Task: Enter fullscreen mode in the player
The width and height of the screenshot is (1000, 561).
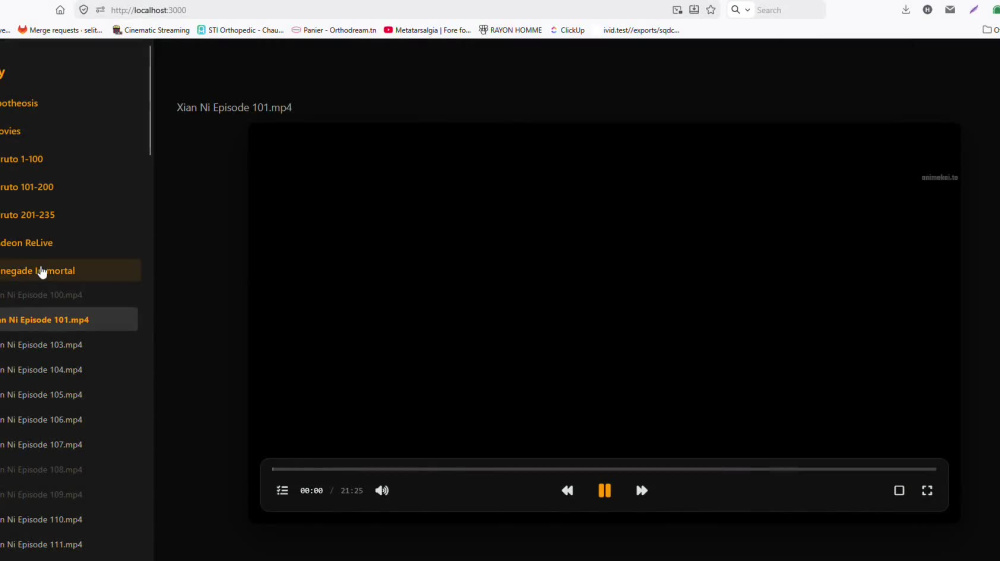Action: tap(927, 490)
